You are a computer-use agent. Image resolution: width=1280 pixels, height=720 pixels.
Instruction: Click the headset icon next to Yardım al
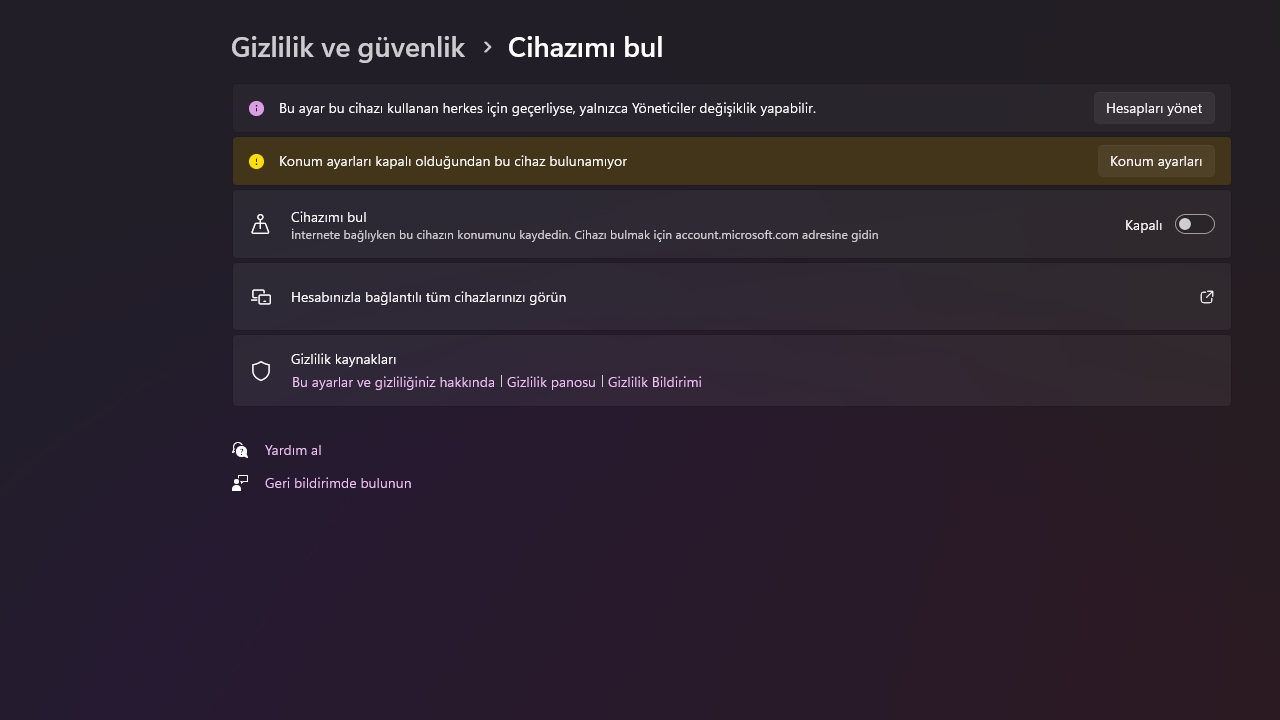pos(240,450)
